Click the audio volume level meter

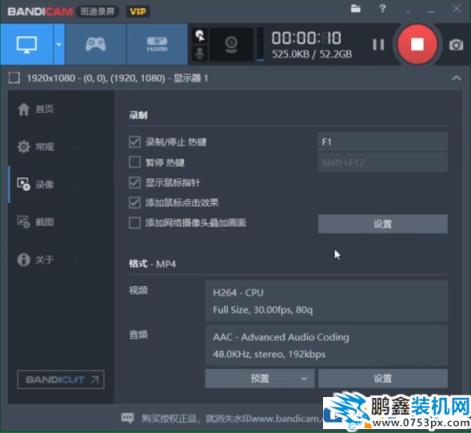tap(260, 45)
